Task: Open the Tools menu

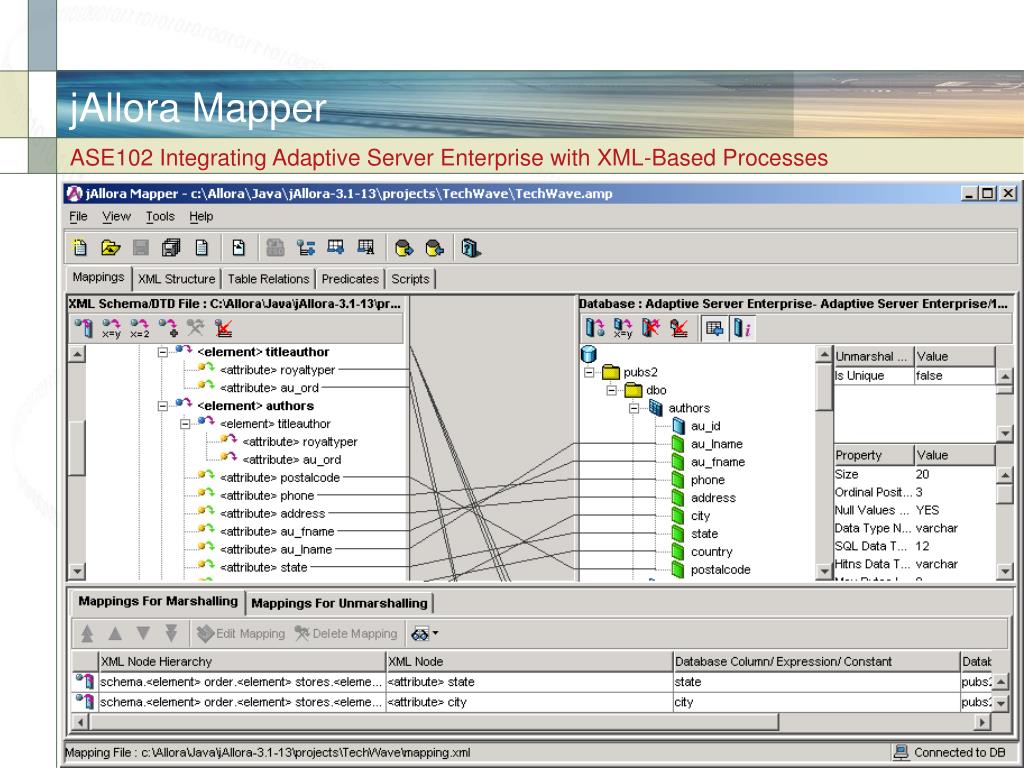Action: point(160,216)
